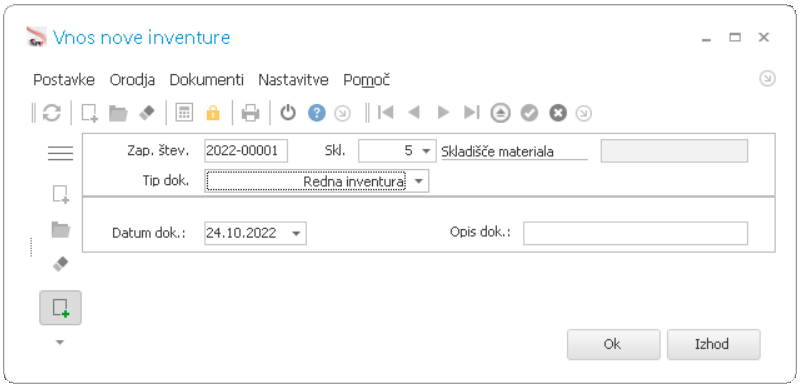
Task: Open help via blue question icon
Action: pos(316,113)
